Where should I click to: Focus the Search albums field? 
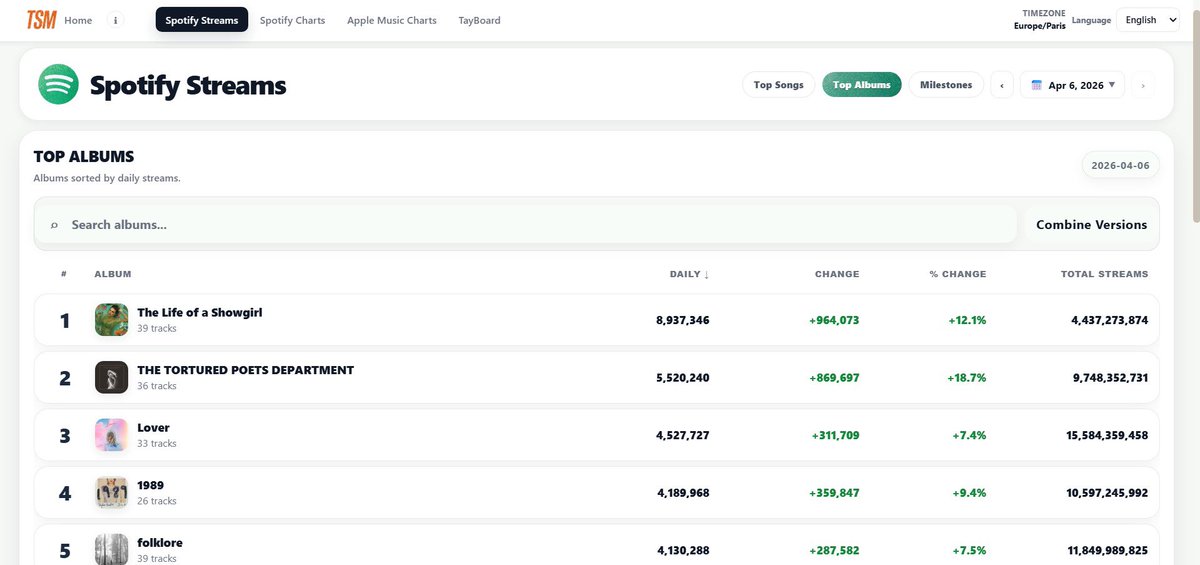click(x=526, y=225)
